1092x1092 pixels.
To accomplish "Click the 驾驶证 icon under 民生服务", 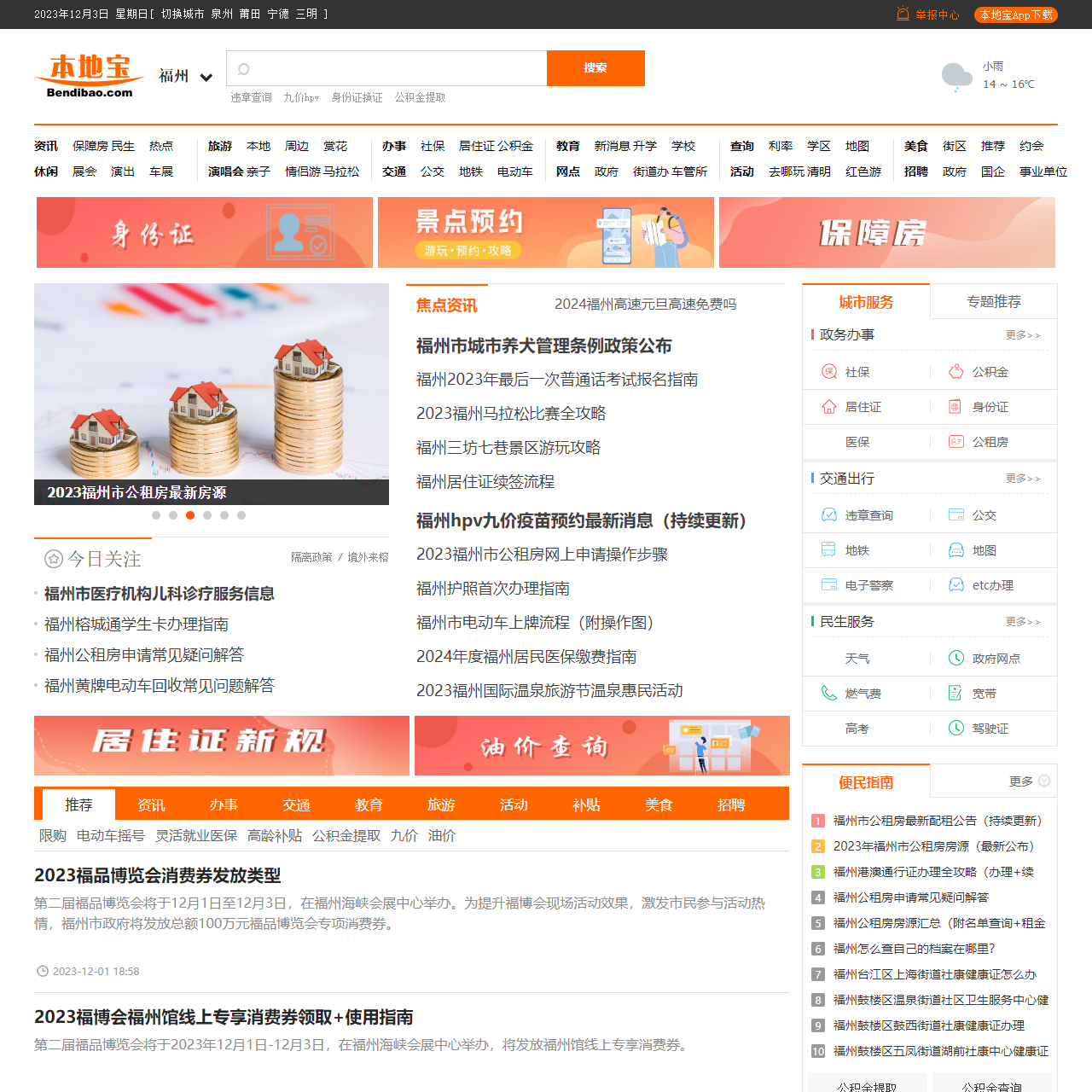I will click(956, 729).
